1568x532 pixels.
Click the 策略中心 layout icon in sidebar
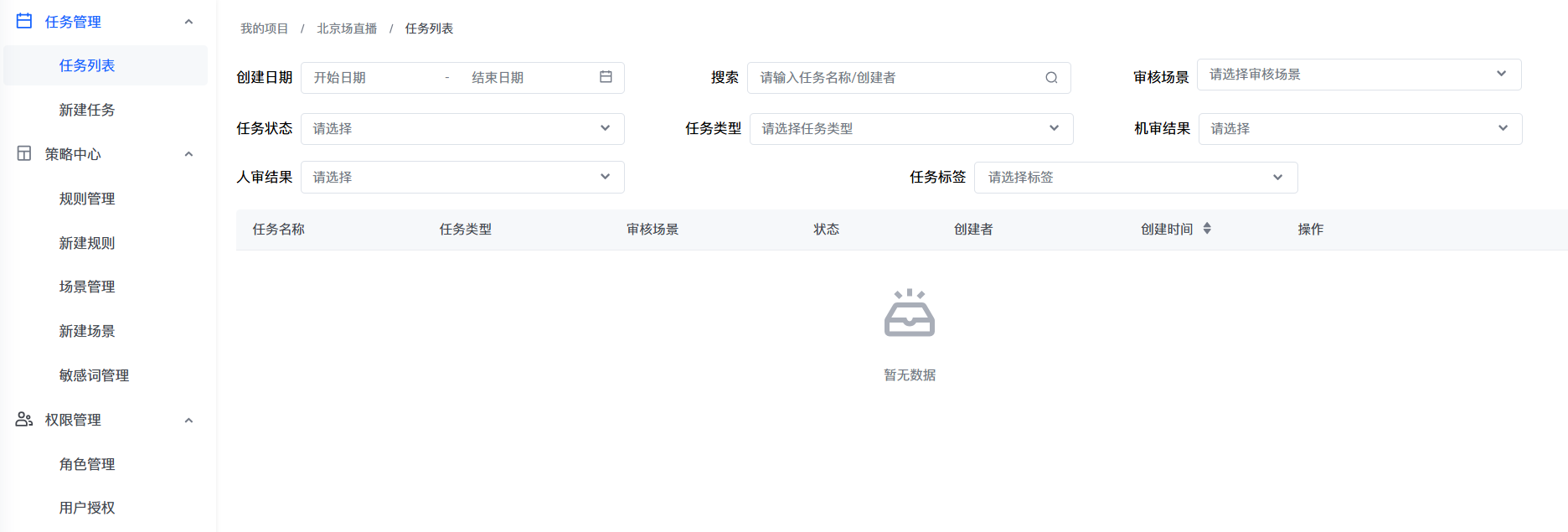pyautogui.click(x=24, y=153)
